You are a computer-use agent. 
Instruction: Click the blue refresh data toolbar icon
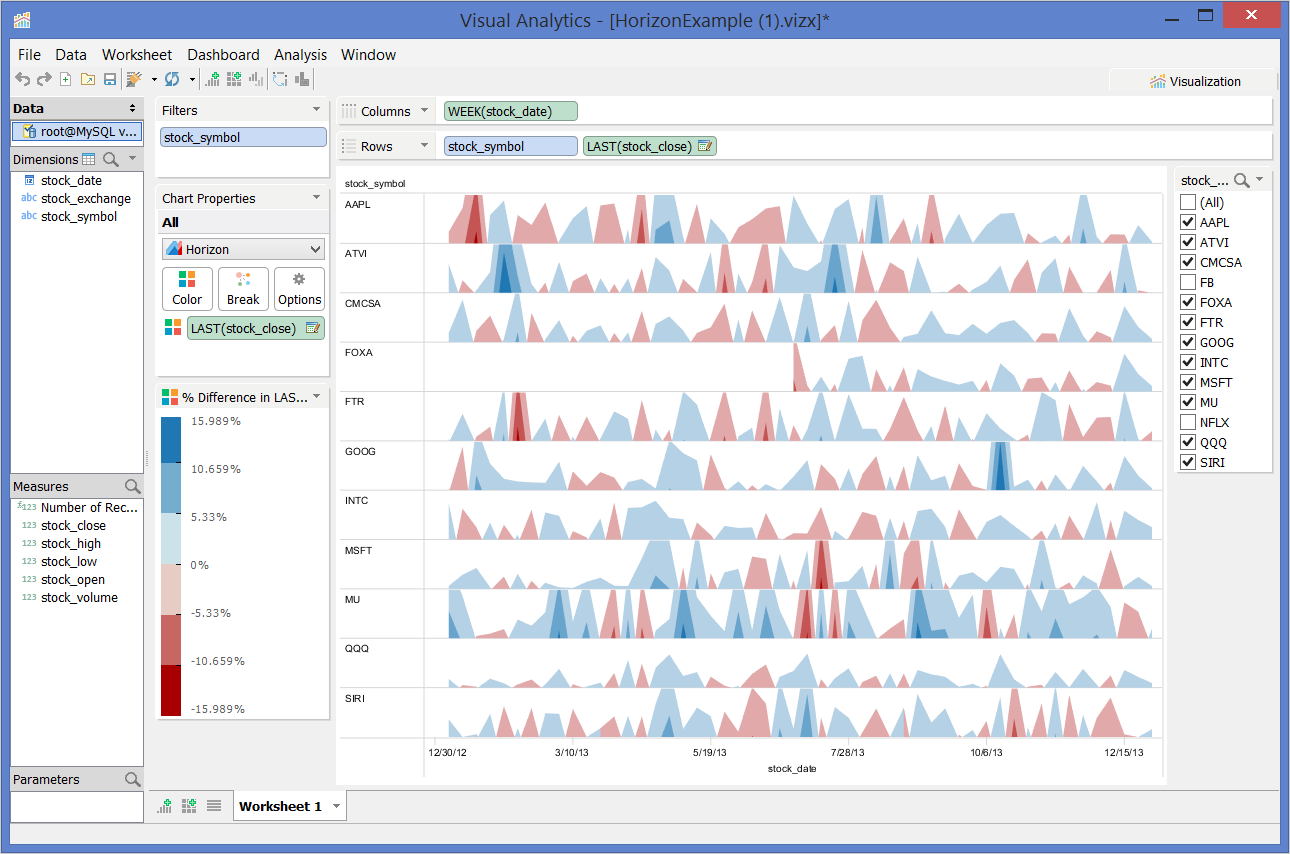point(172,80)
